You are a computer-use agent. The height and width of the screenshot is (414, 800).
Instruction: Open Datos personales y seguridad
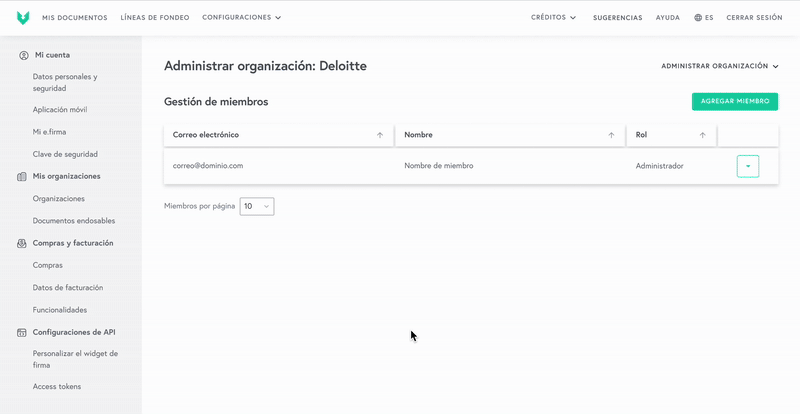(65, 83)
